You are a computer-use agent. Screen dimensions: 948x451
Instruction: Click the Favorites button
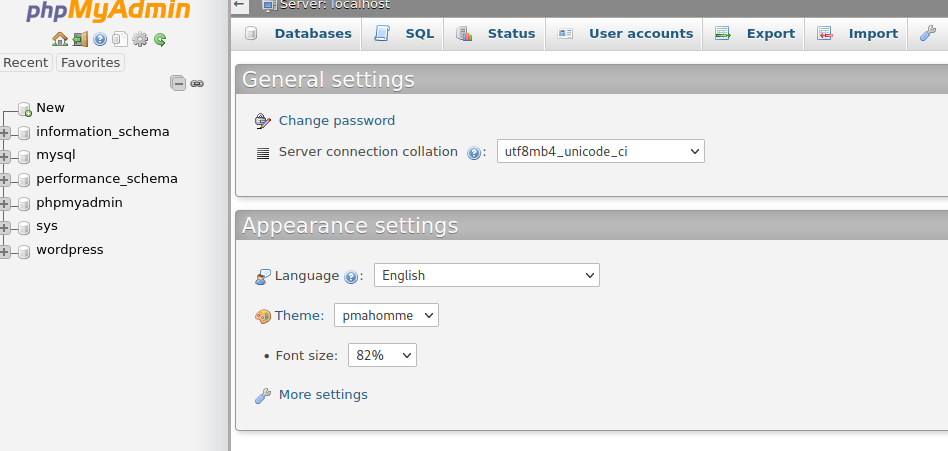91,62
